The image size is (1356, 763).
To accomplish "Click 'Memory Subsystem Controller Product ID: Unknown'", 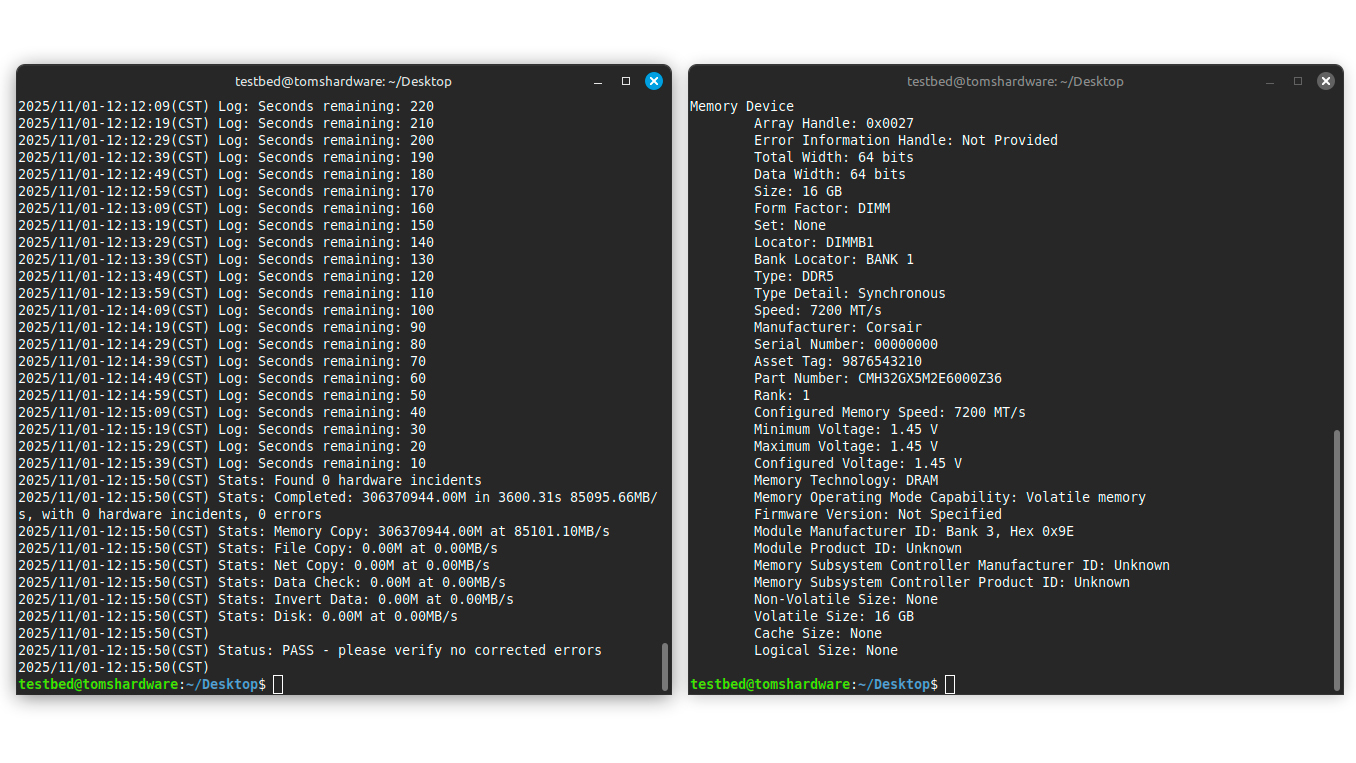I will click(x=942, y=582).
